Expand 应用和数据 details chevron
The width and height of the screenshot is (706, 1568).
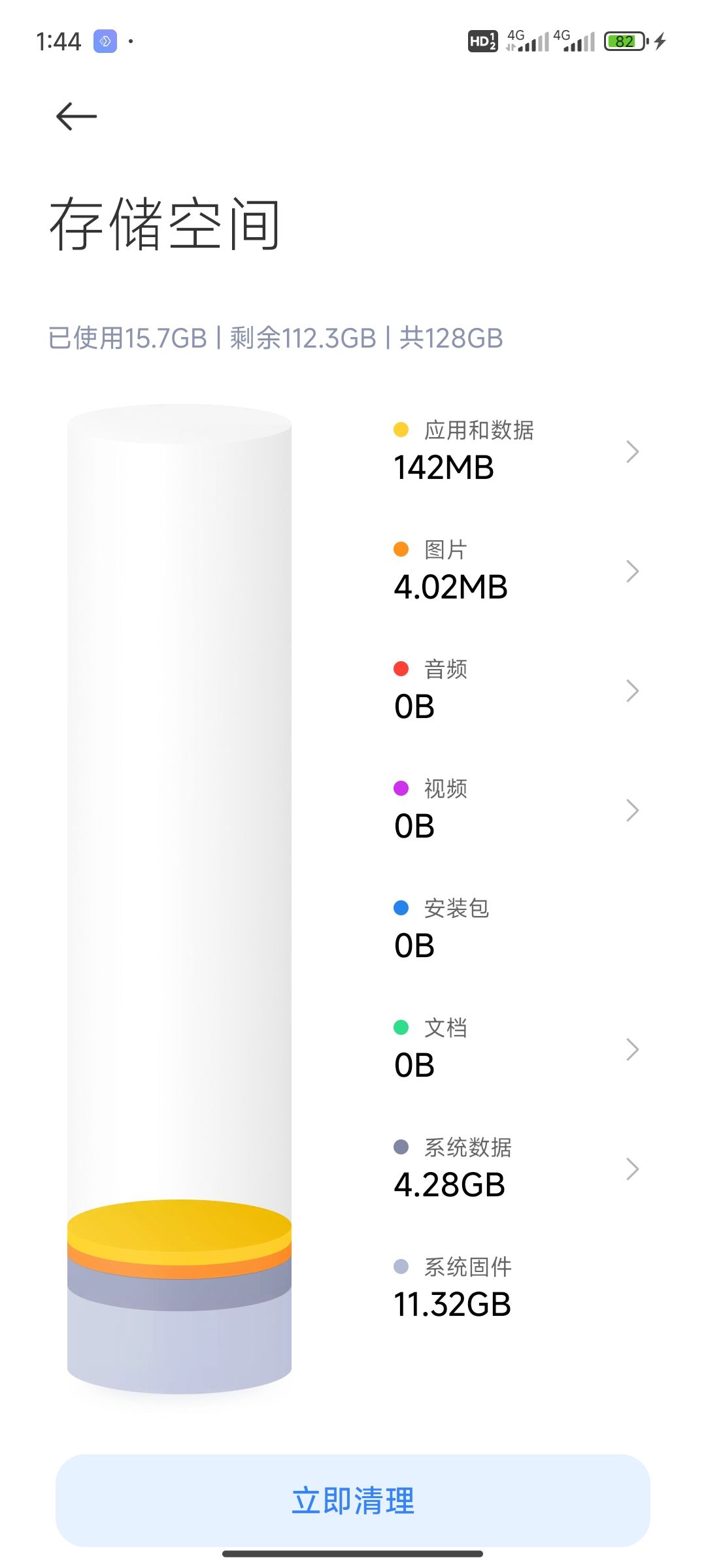click(x=631, y=451)
